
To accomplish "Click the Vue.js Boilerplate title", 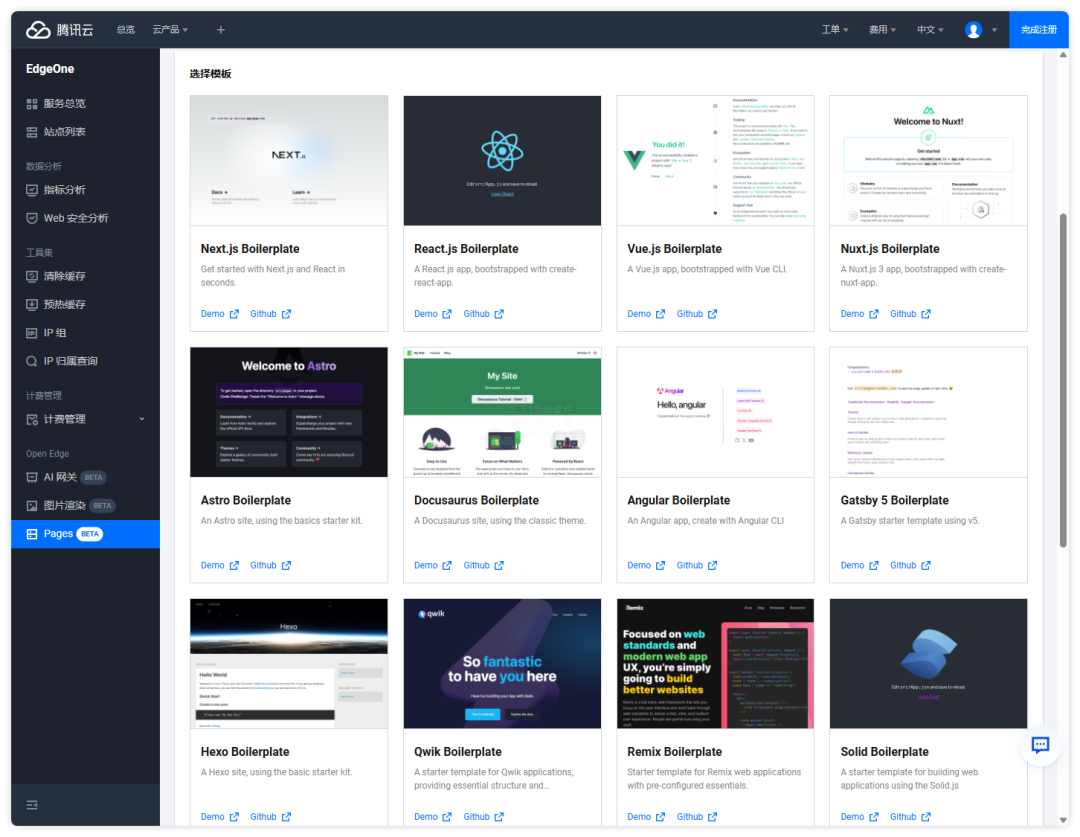I will (x=674, y=249).
